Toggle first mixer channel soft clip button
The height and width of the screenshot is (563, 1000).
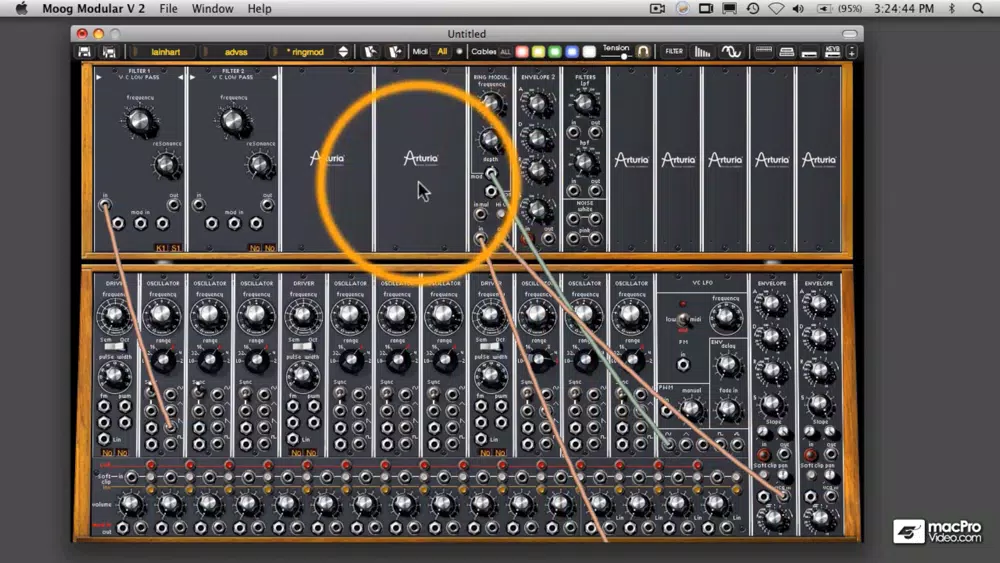pos(151,477)
